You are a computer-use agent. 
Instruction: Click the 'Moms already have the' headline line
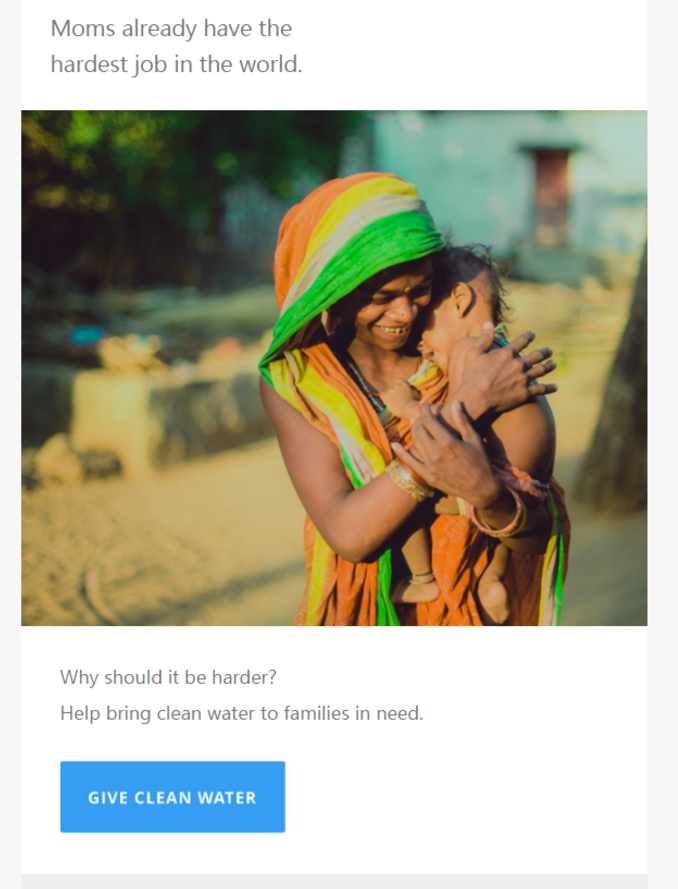(171, 28)
